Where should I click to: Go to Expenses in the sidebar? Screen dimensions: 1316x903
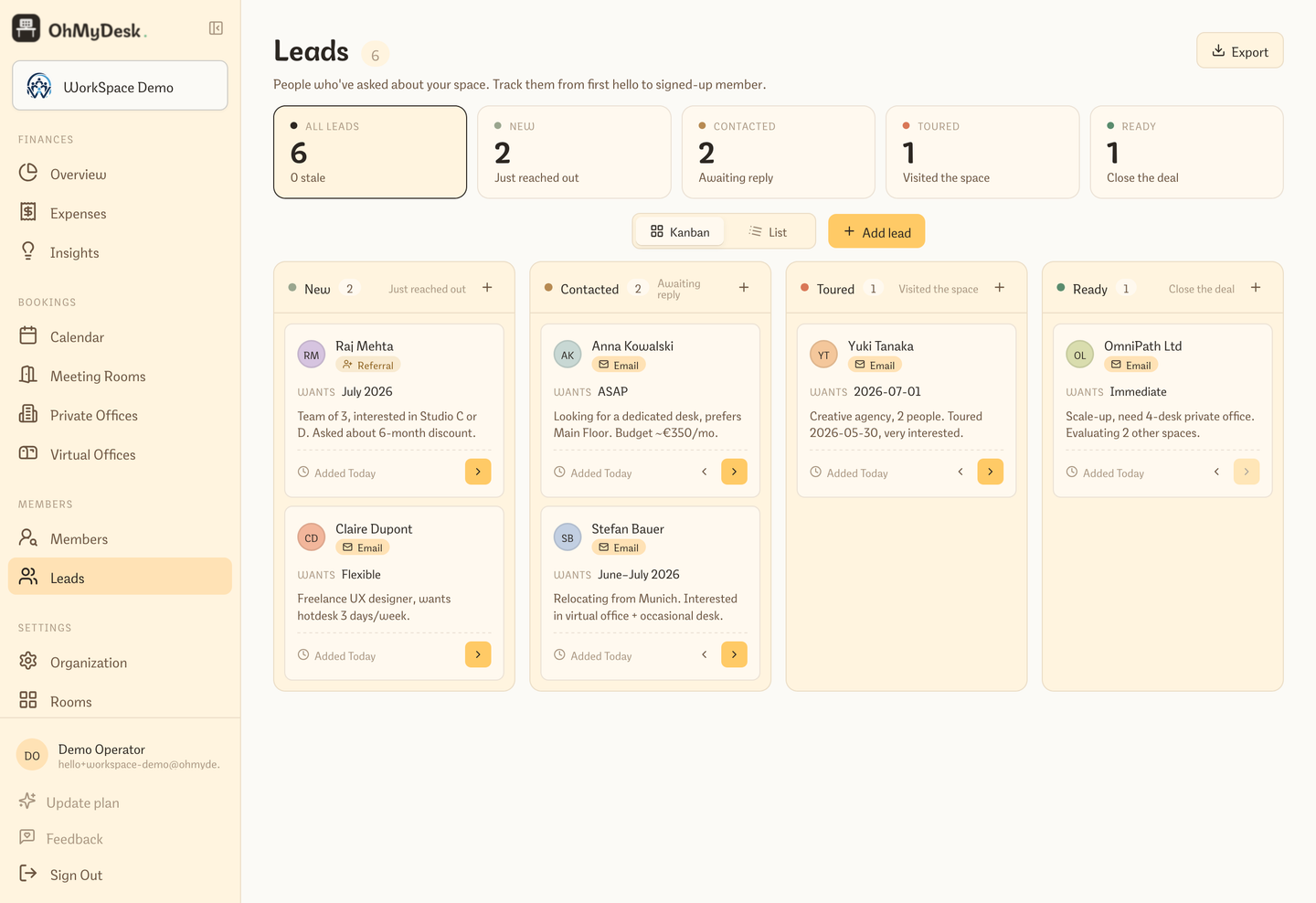click(120, 213)
